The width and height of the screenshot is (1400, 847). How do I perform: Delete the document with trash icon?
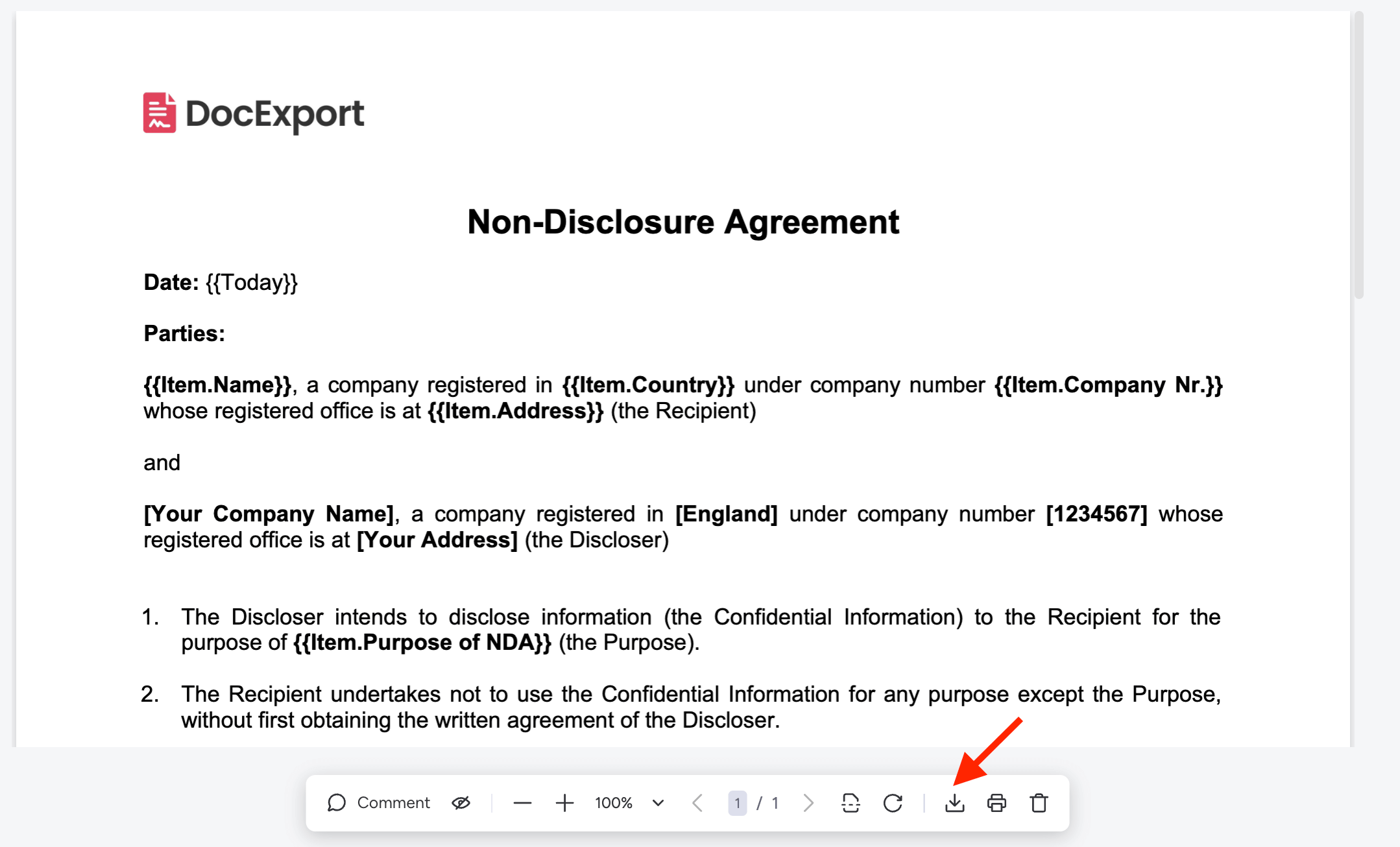point(1039,803)
